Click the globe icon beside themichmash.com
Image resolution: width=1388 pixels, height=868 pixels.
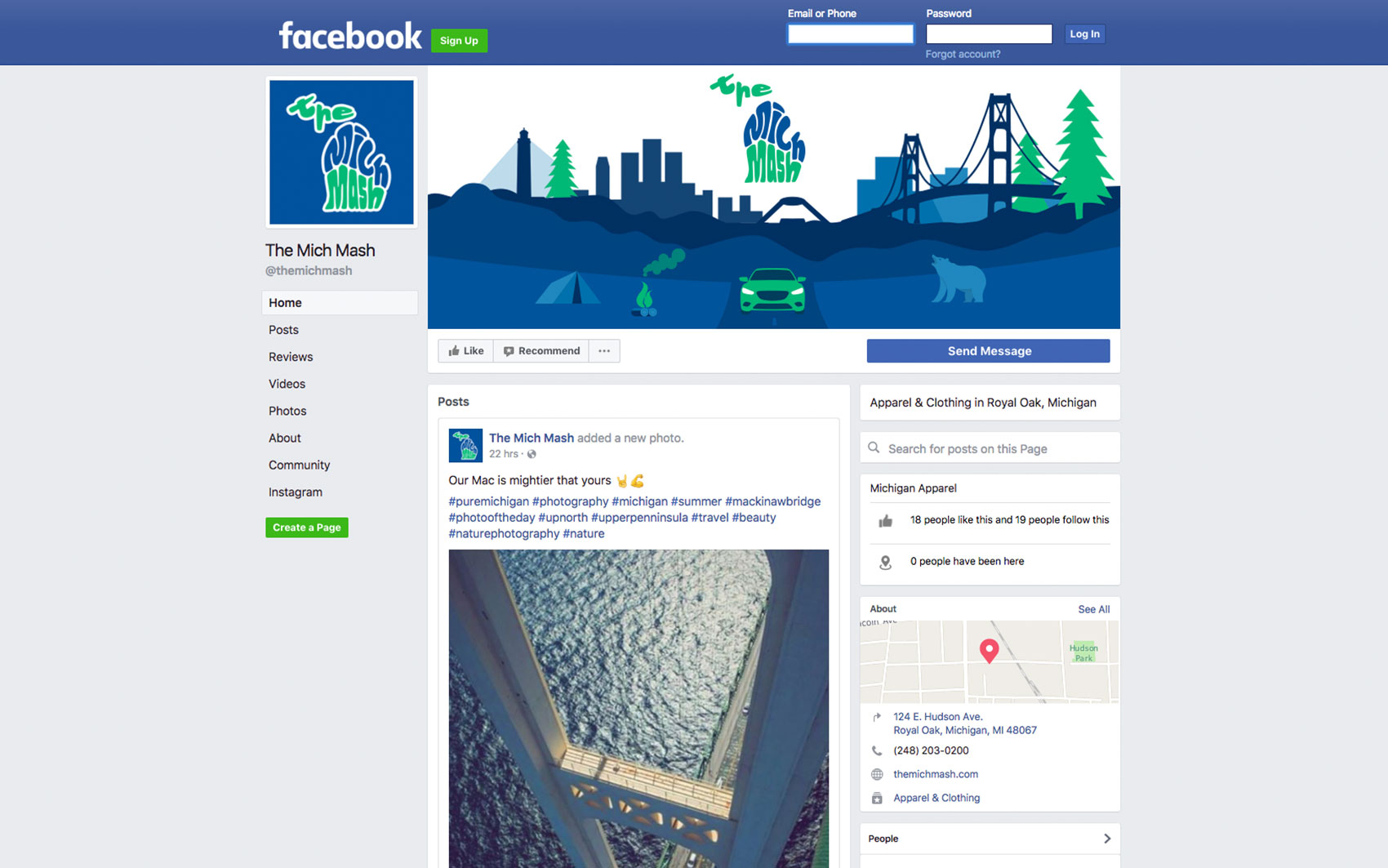877,774
